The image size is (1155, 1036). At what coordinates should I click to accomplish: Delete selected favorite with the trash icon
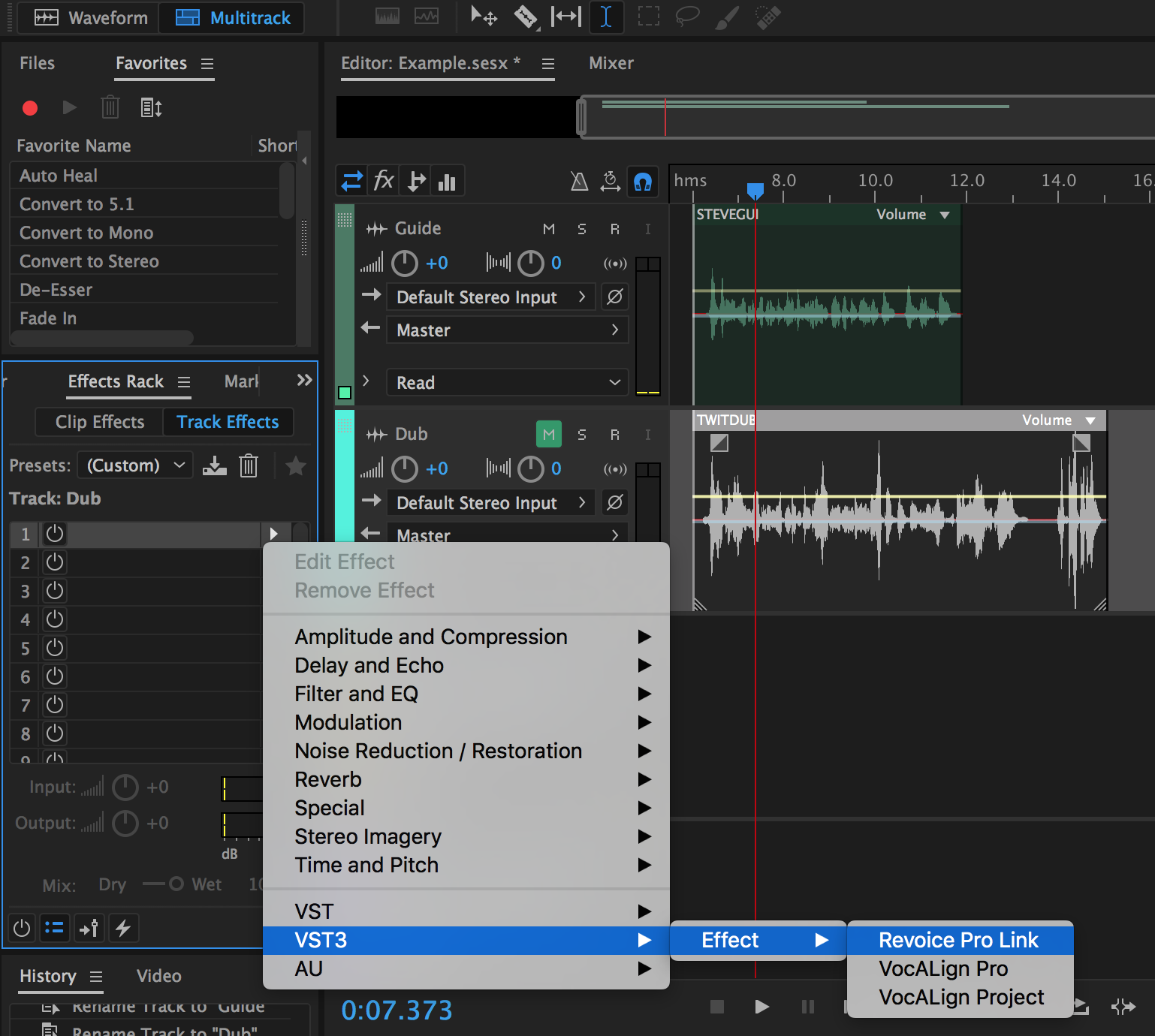click(x=110, y=107)
